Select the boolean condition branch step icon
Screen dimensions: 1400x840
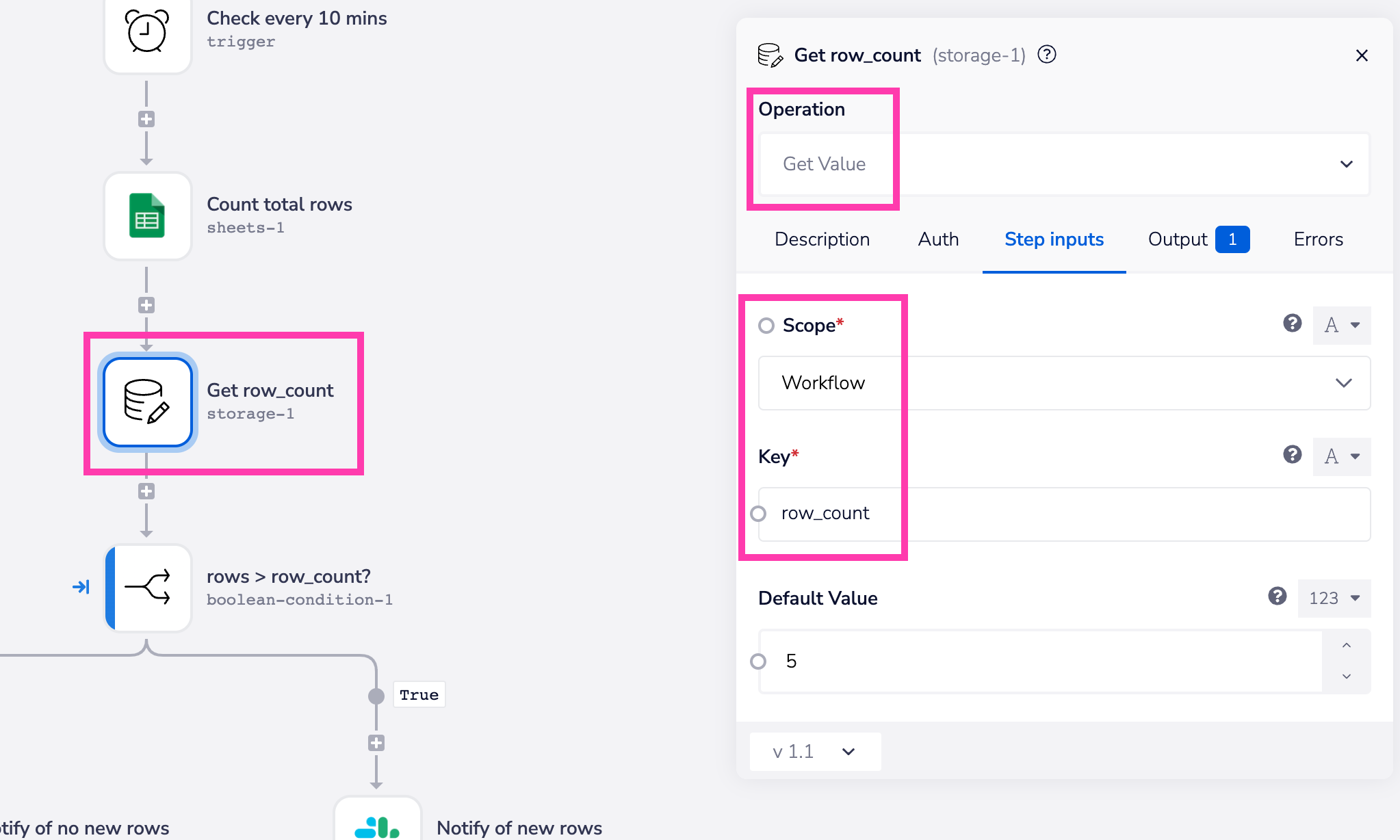pyautogui.click(x=147, y=588)
